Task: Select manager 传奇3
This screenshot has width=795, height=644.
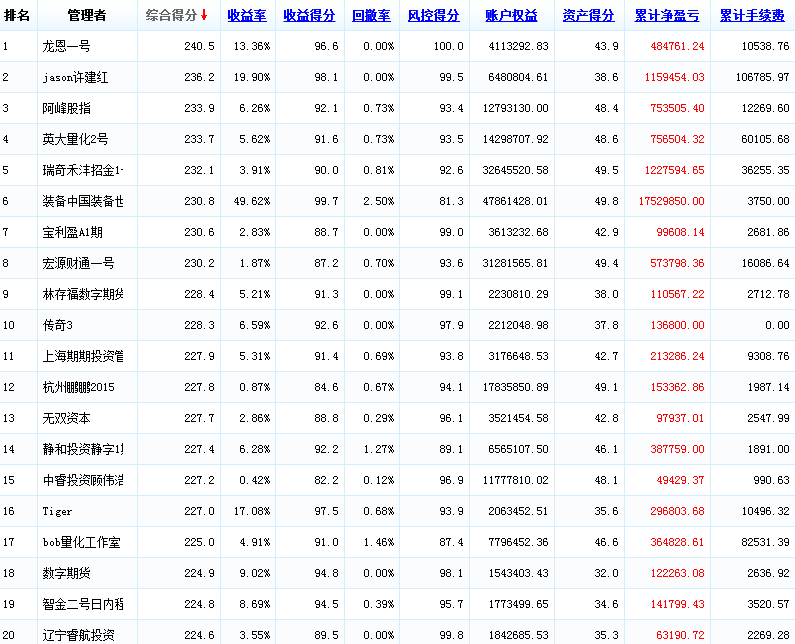Action: coord(58,325)
